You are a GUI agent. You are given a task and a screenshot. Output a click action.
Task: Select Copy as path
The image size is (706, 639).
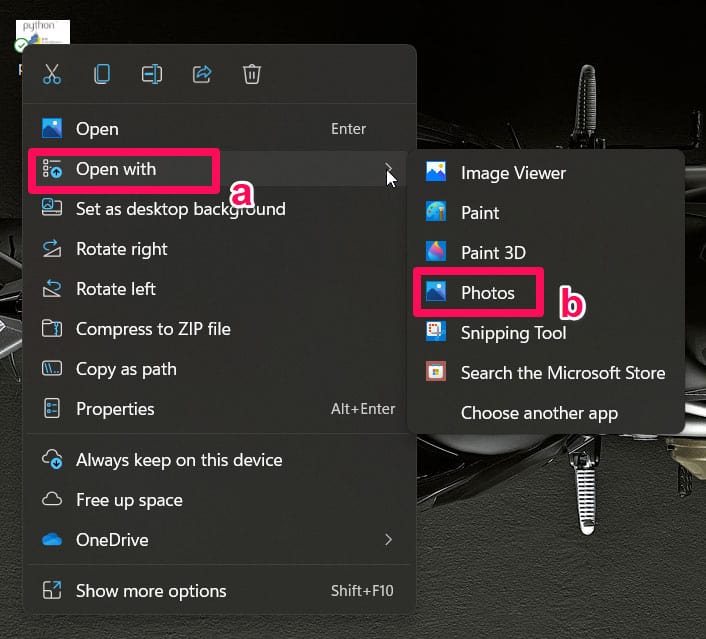(219, 369)
